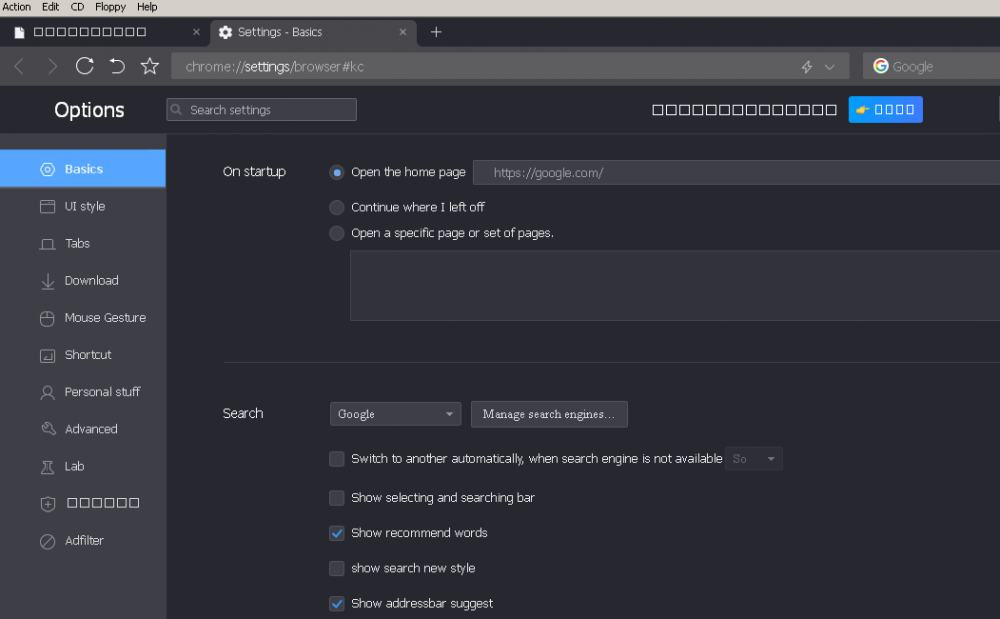Open the fallback search engine dropdown
Image resolution: width=1000 pixels, height=619 pixels.
point(753,459)
